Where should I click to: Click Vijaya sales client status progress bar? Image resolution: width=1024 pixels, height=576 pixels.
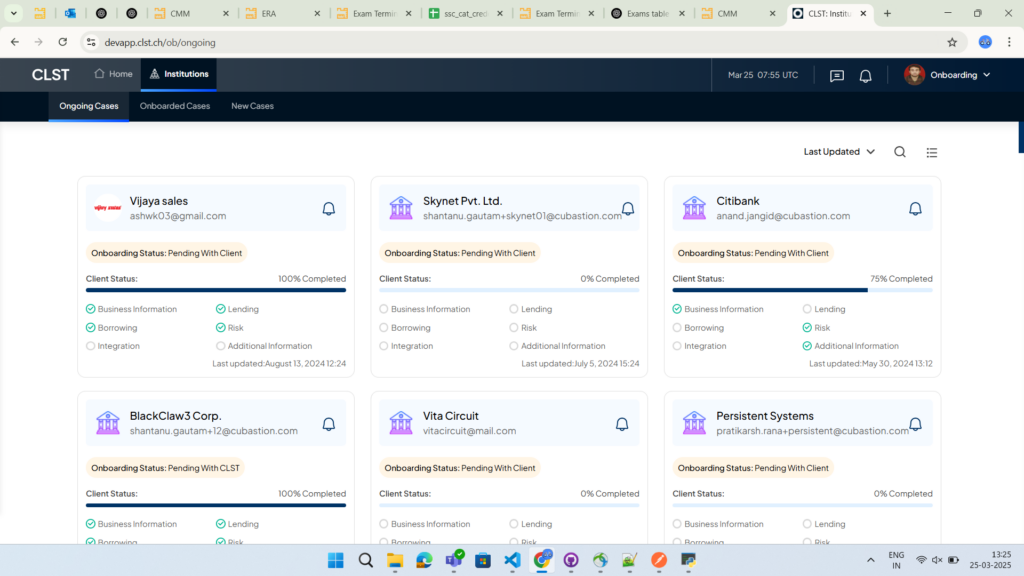coord(216,290)
